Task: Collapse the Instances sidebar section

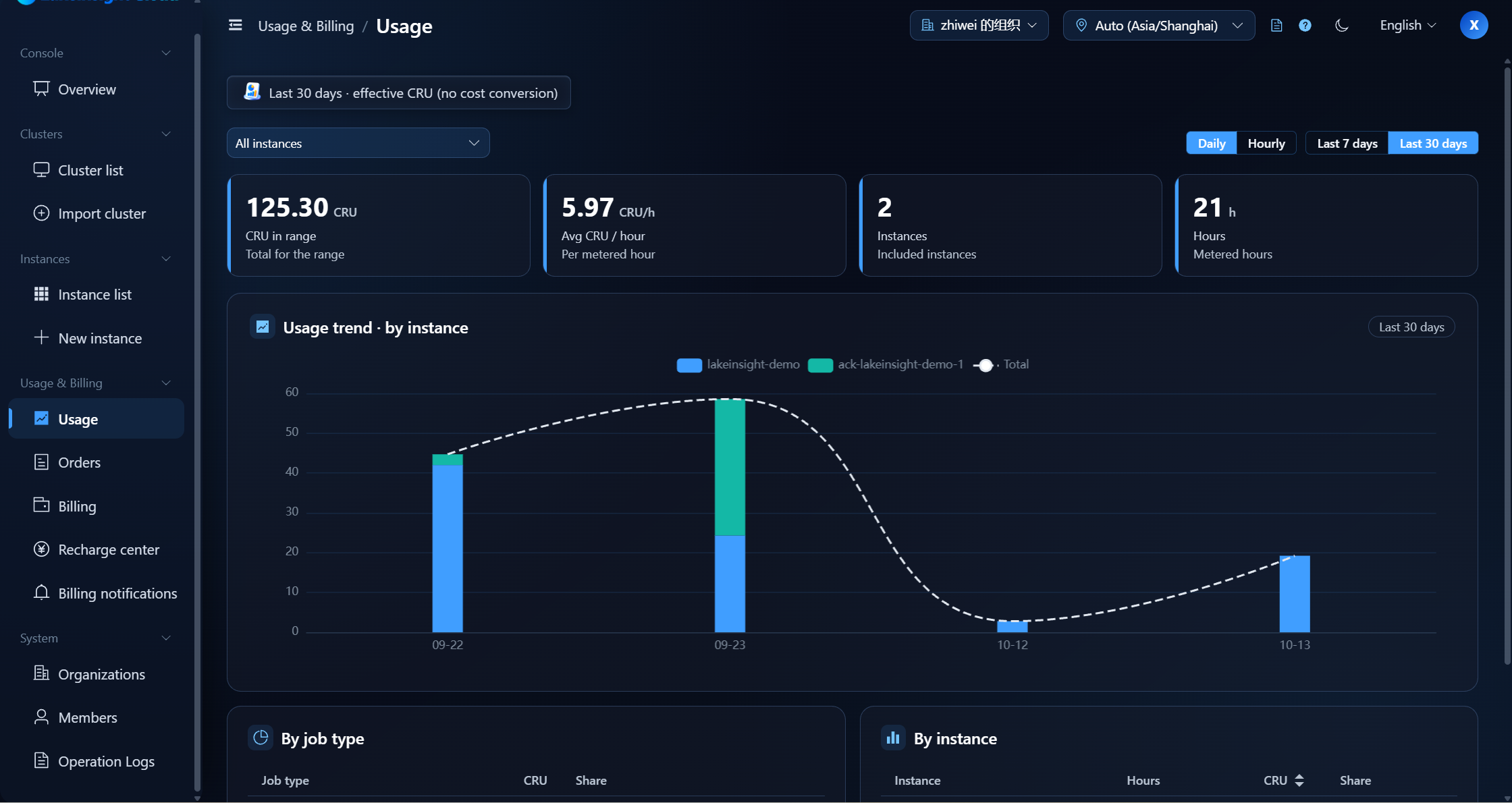Action: click(x=166, y=259)
